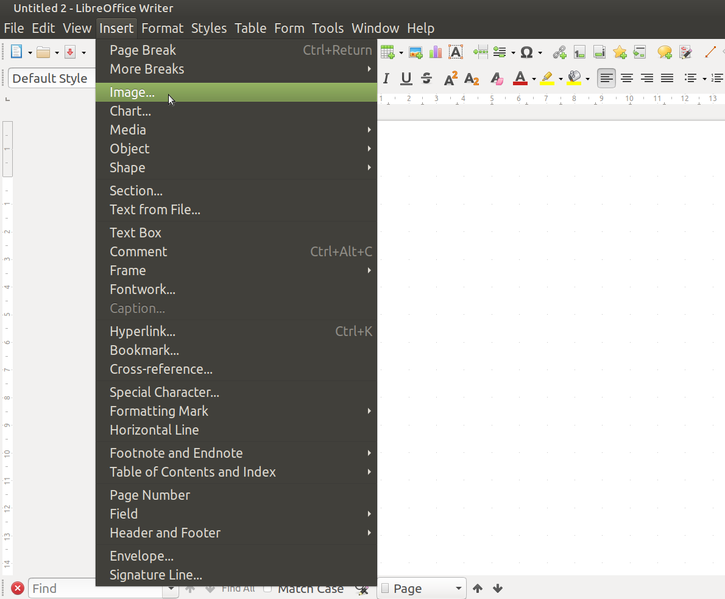Click the red export download icon
The width and height of the screenshot is (725, 599).
pos(70,52)
